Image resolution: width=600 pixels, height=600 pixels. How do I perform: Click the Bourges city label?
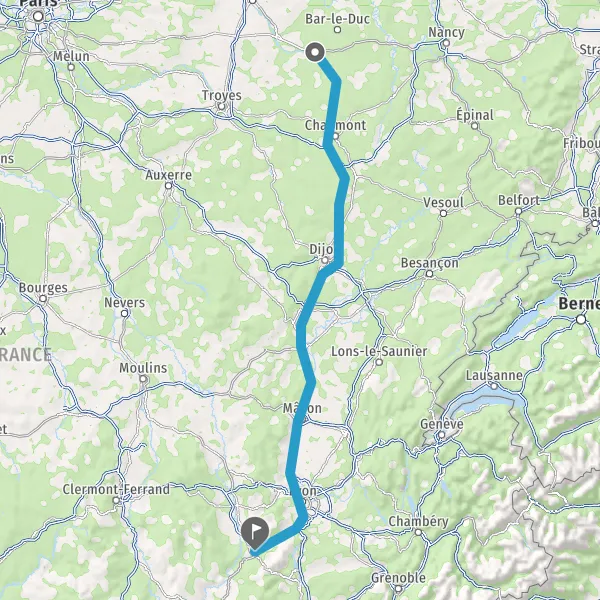coord(43,288)
